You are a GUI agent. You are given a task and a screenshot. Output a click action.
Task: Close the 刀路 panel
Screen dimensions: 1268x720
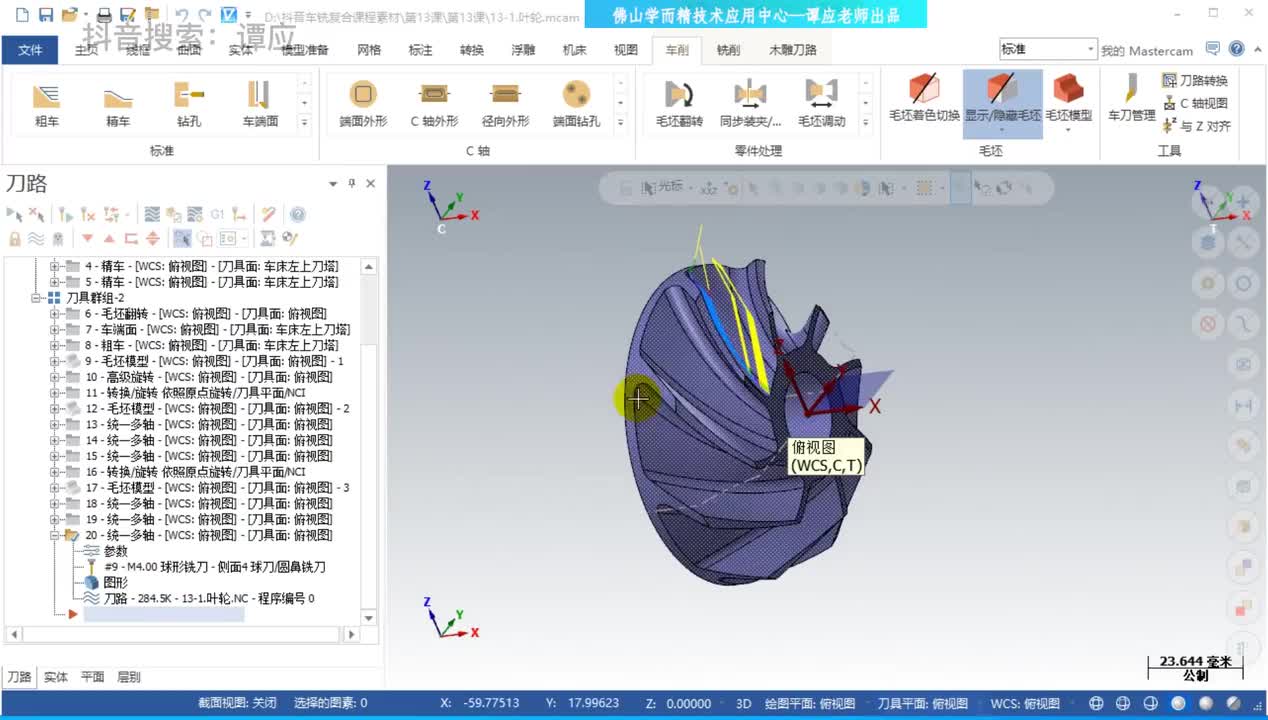point(370,184)
